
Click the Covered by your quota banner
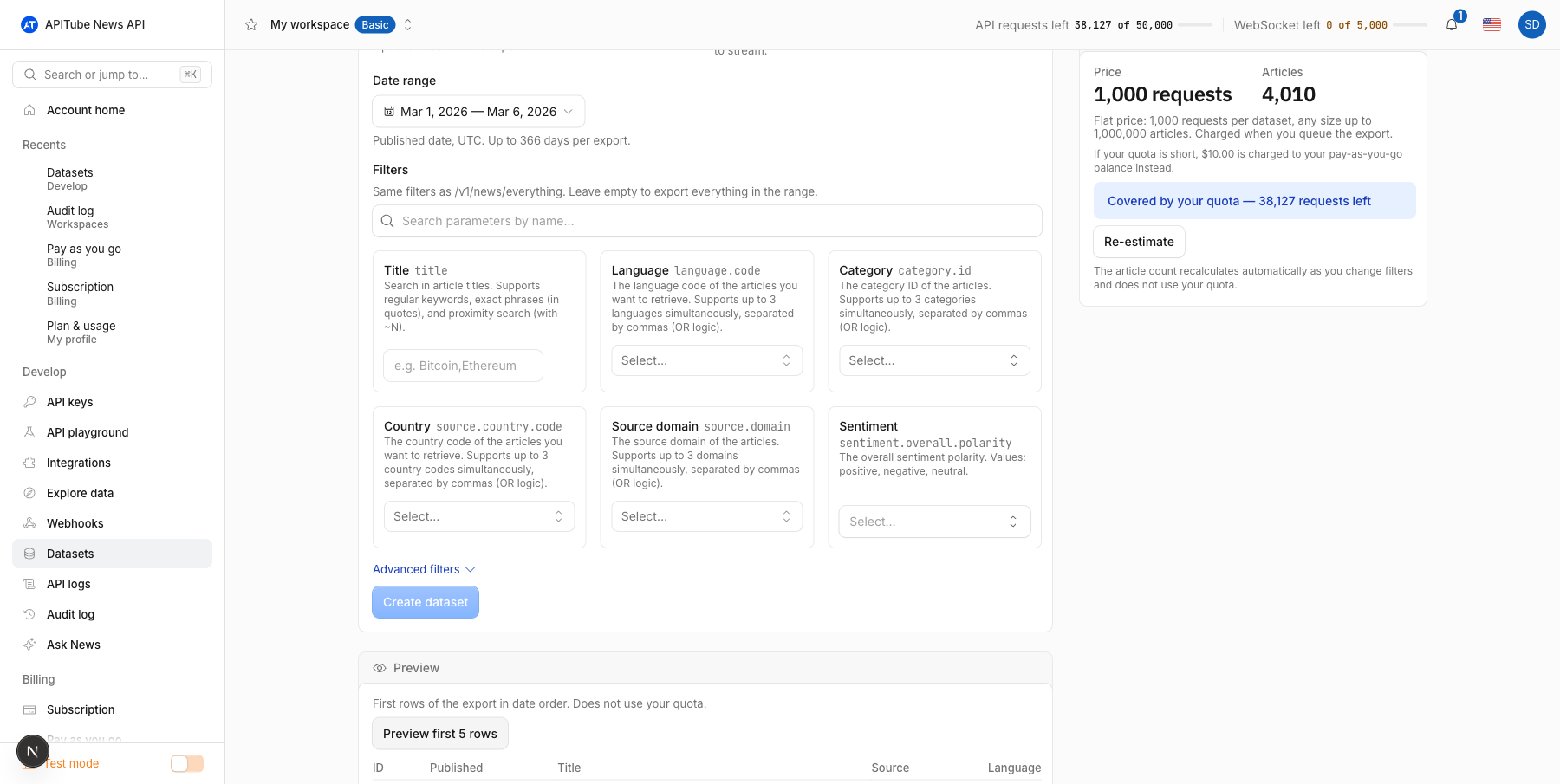[x=1254, y=201]
